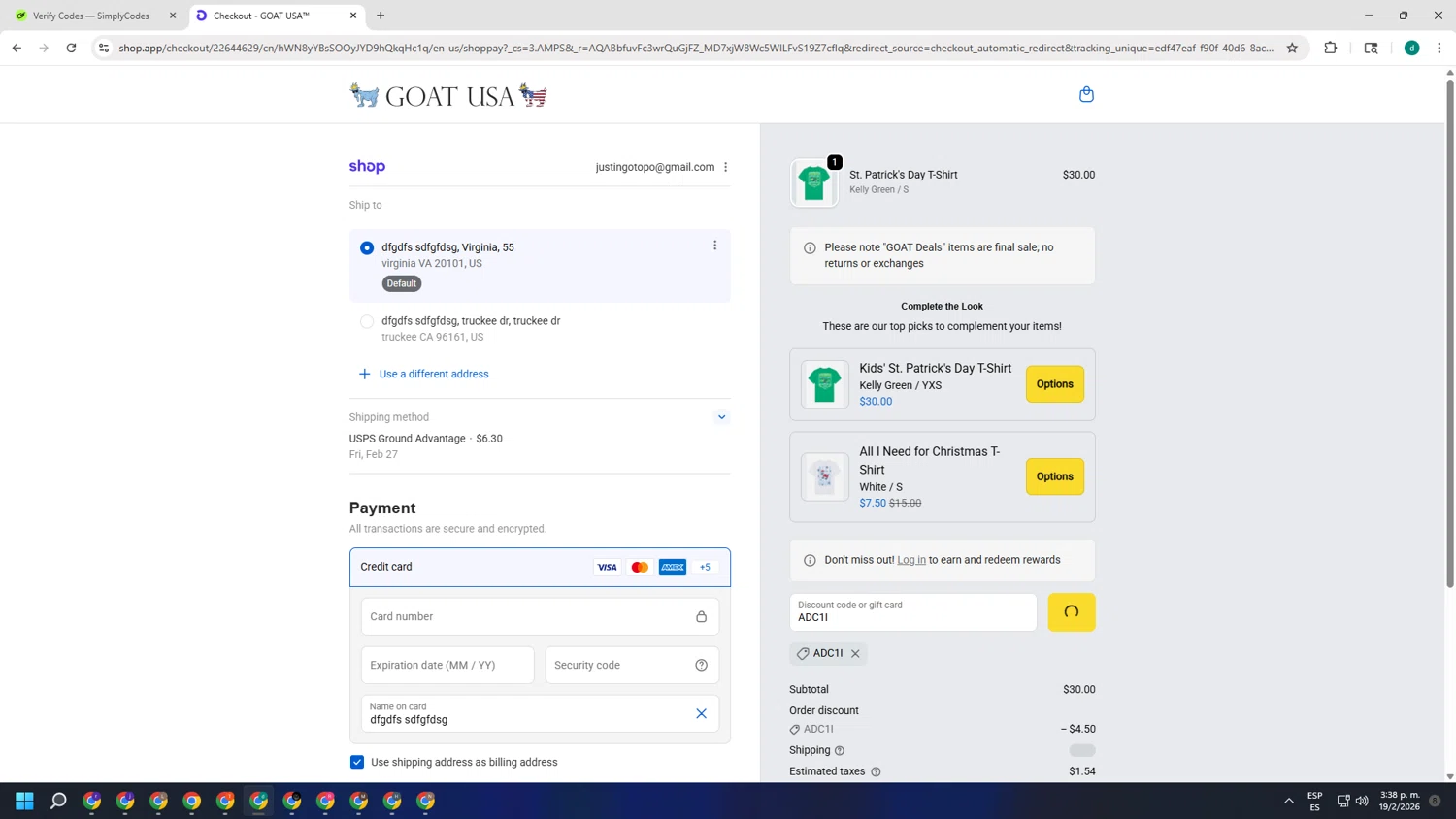This screenshot has width=1456, height=819.
Task: Click the Expiration date field
Action: click(x=447, y=665)
